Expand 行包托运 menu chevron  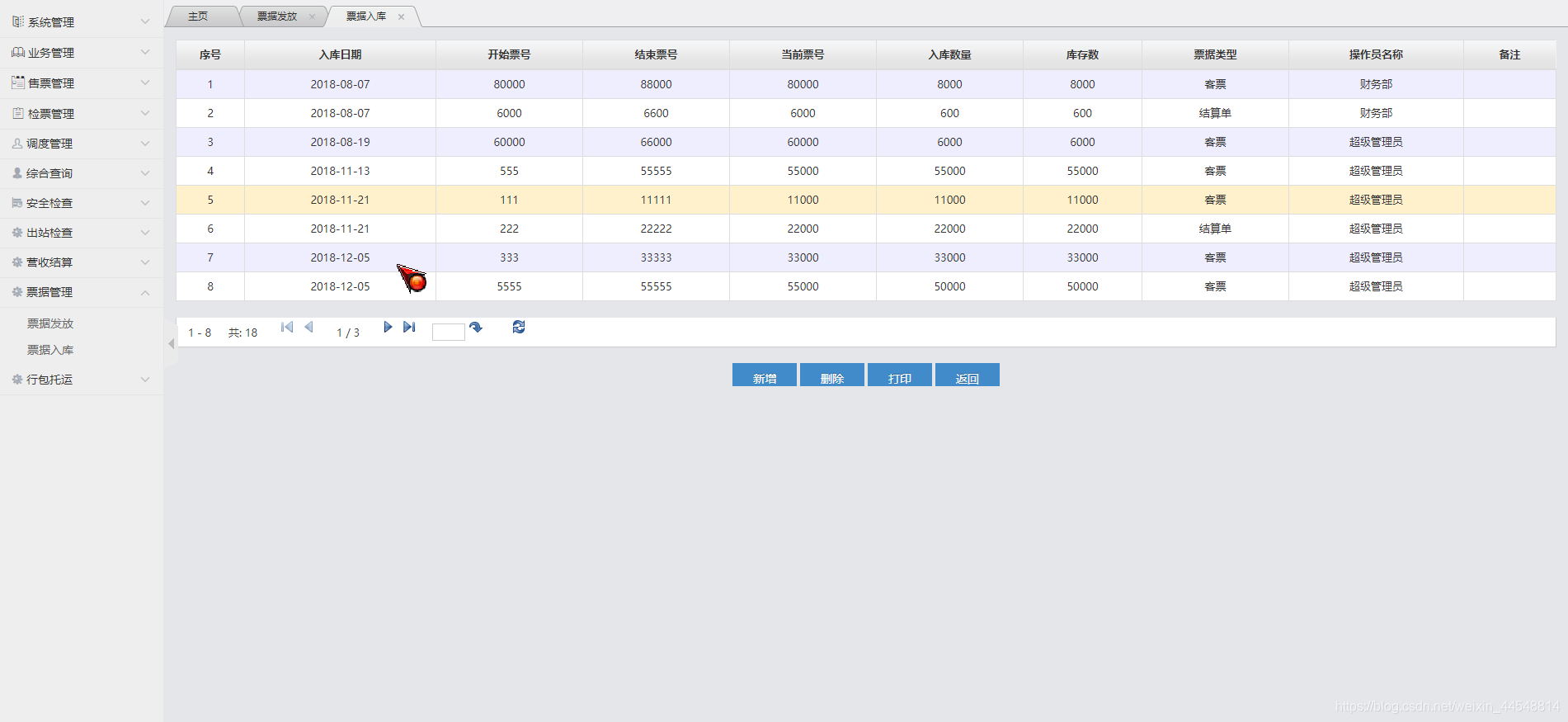point(145,380)
